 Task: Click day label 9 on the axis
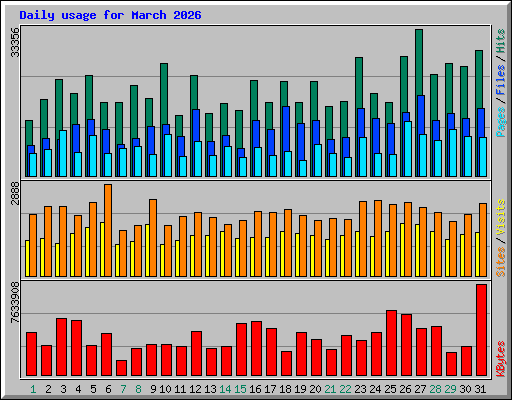pos(153,389)
